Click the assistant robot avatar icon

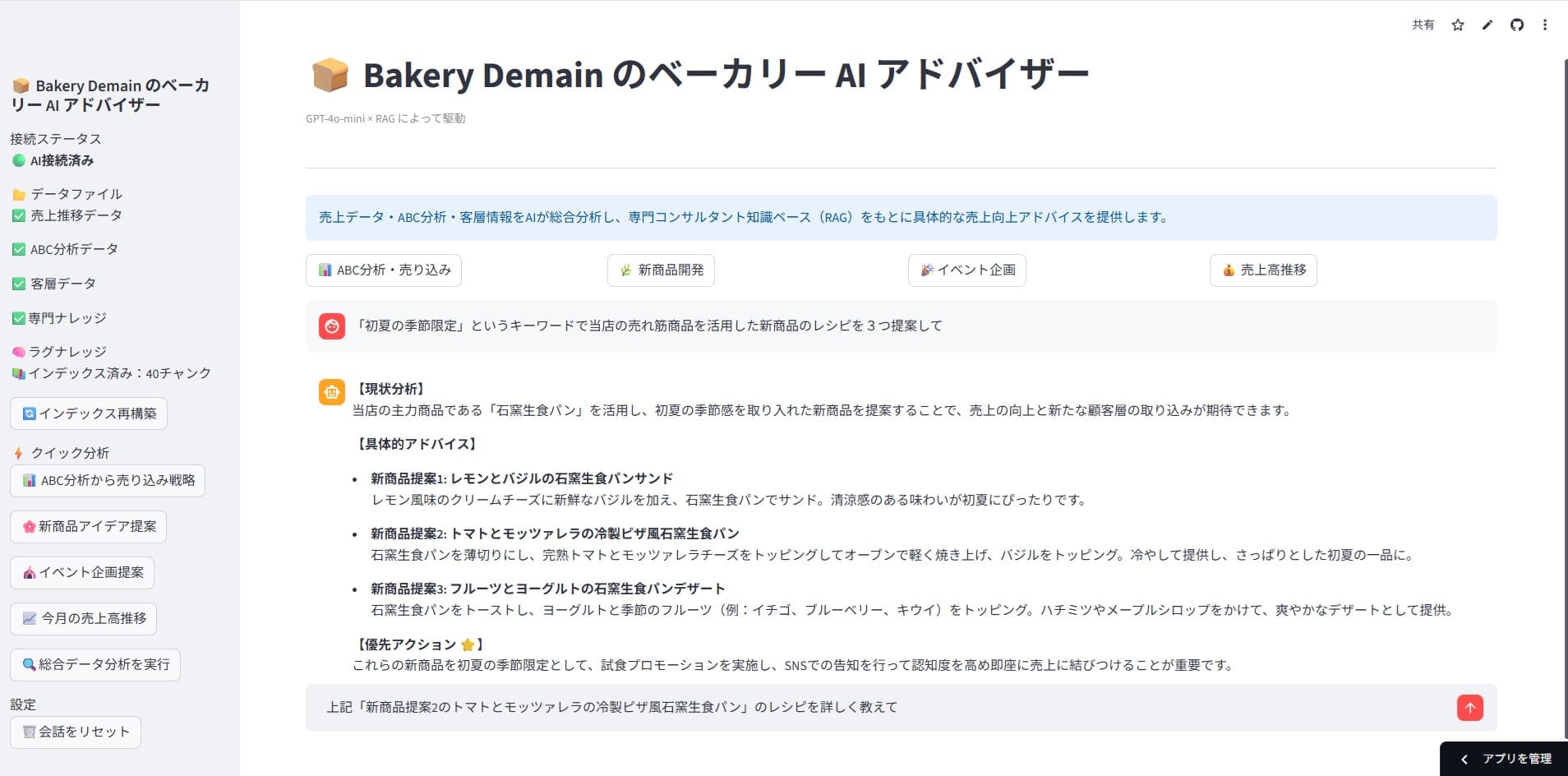click(332, 392)
